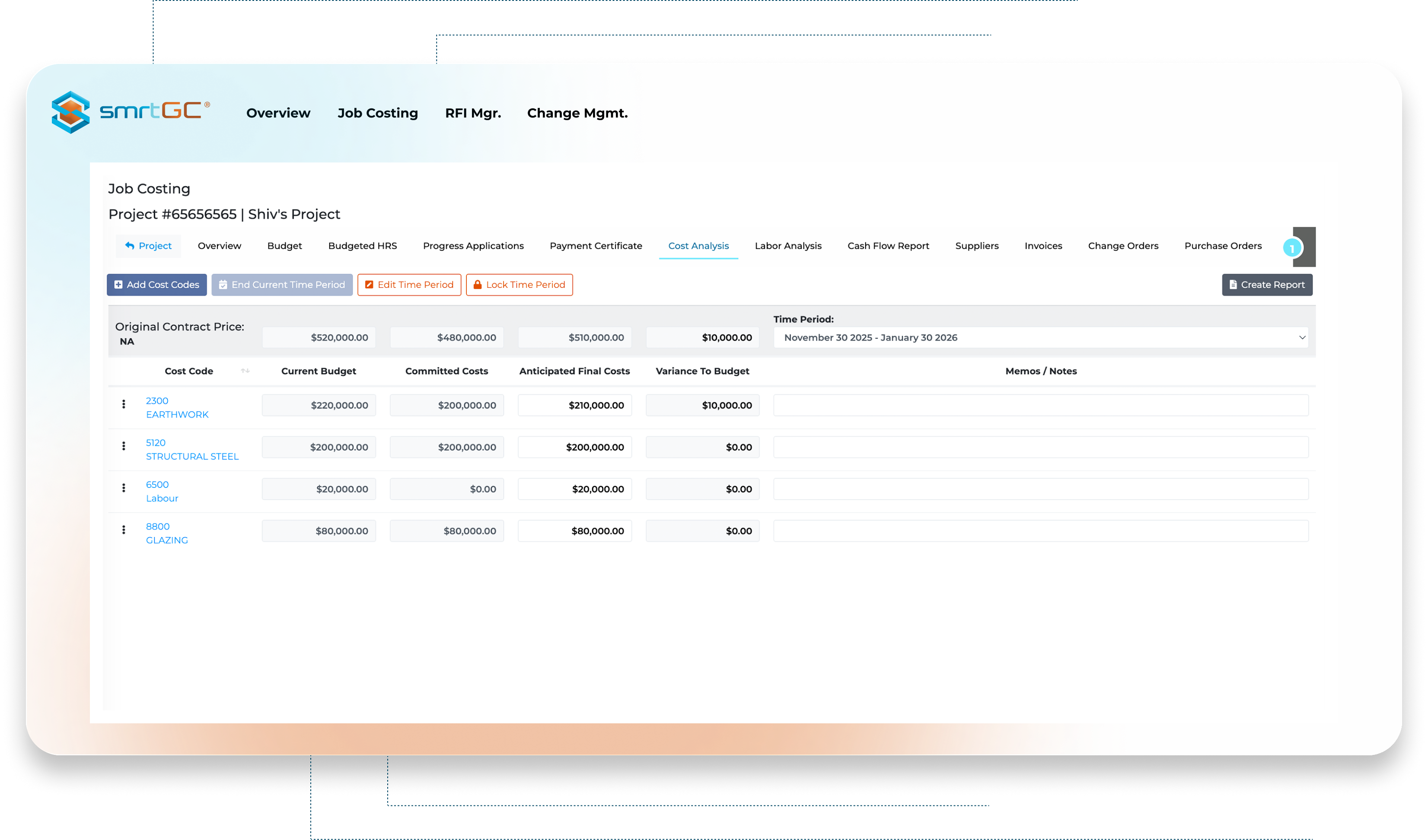Click the back arrow Project button
The height and width of the screenshot is (840, 1428).
click(149, 246)
